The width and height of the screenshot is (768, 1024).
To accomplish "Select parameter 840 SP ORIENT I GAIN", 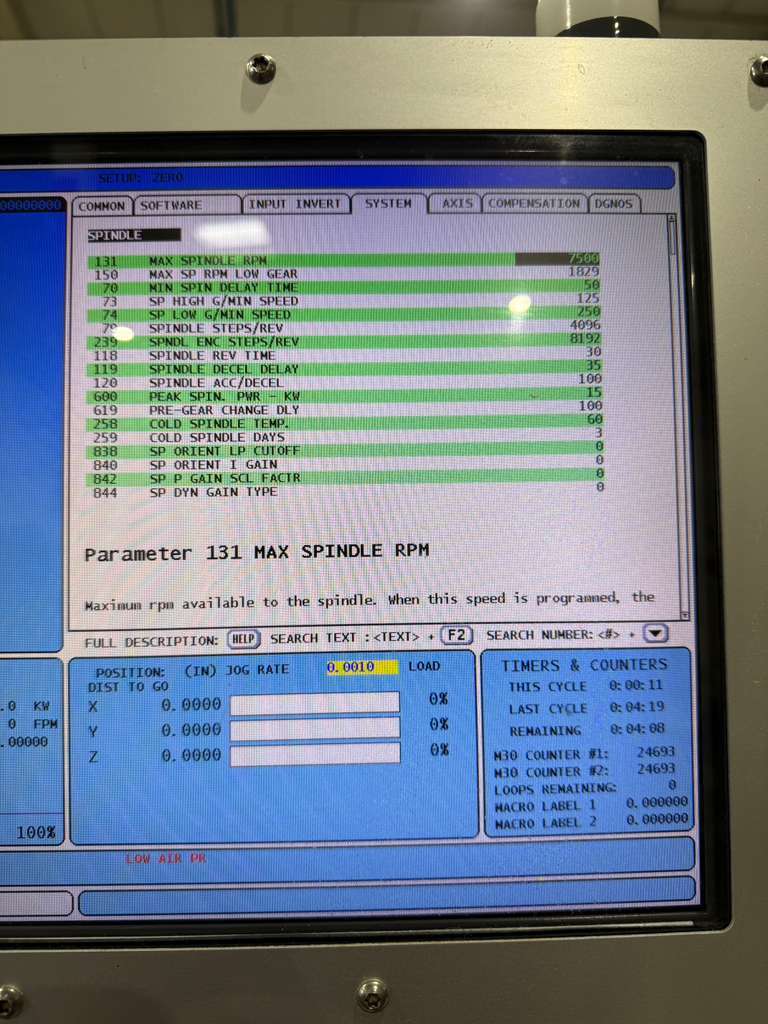I will click(x=344, y=464).
